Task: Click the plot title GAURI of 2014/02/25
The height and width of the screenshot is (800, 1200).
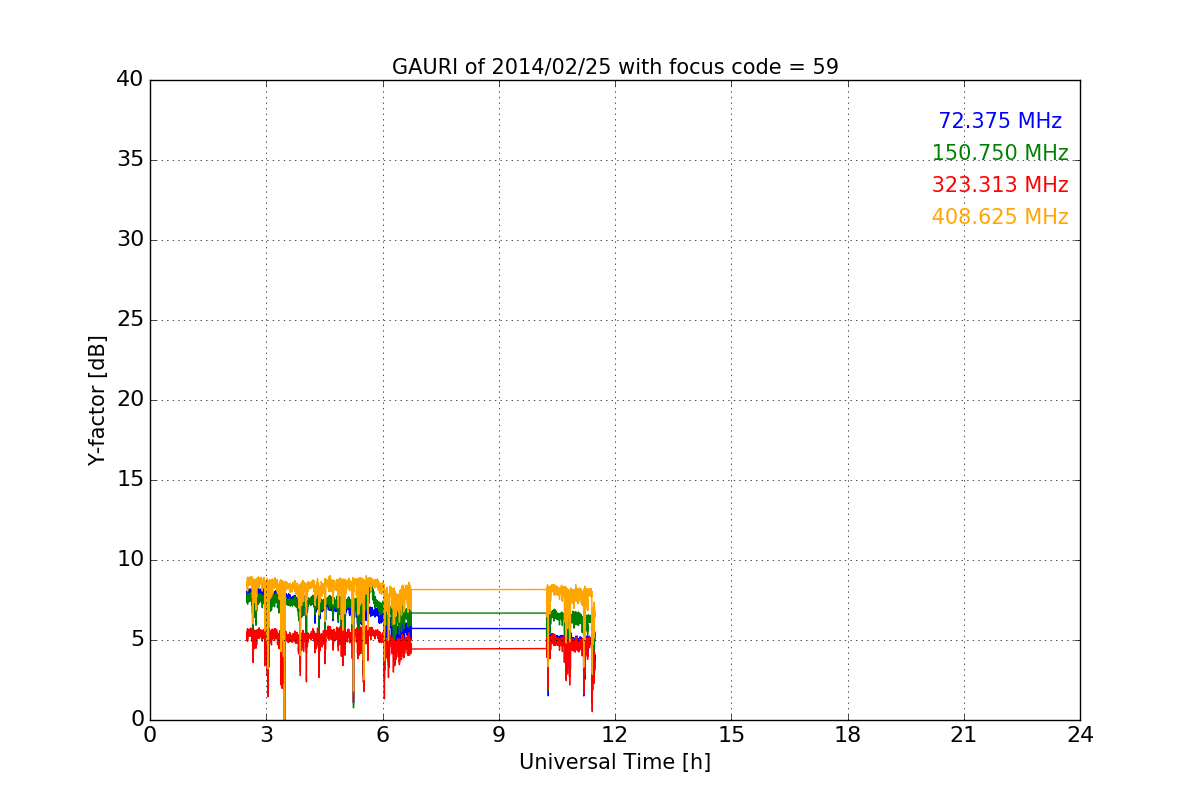Action: 615,67
